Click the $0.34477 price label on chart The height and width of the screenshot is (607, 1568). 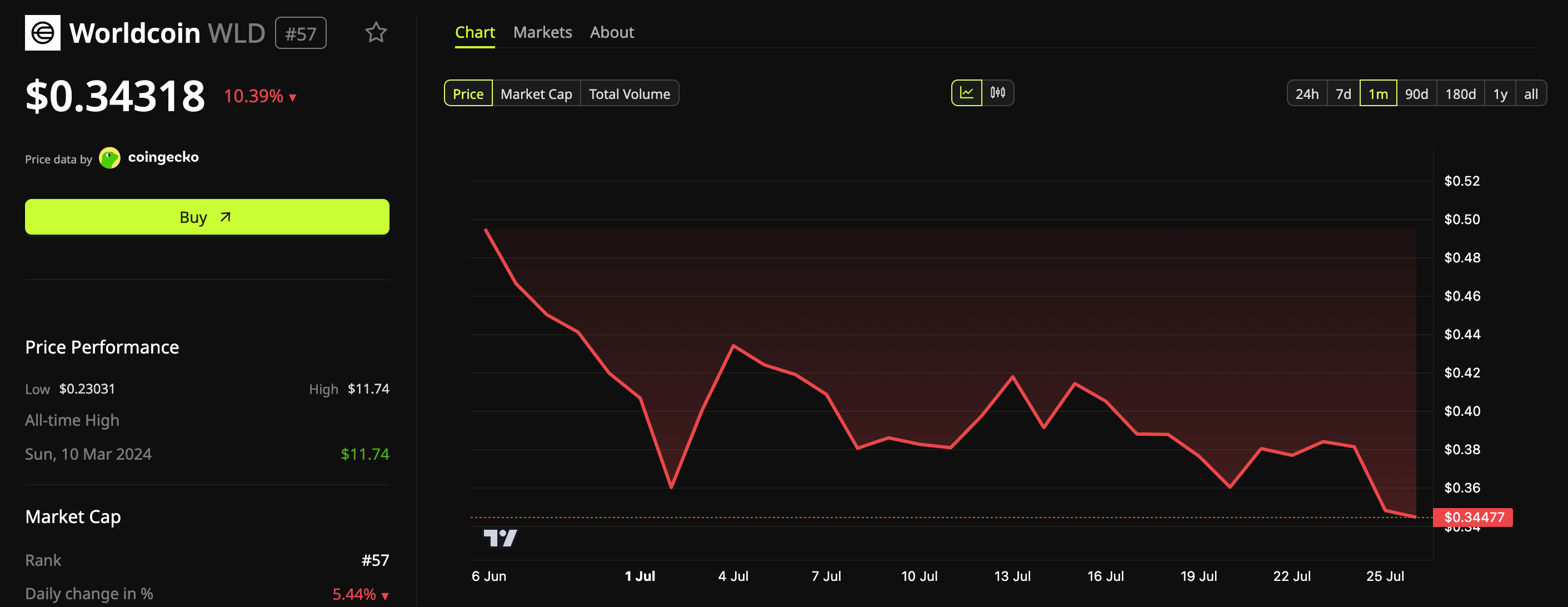1474,517
